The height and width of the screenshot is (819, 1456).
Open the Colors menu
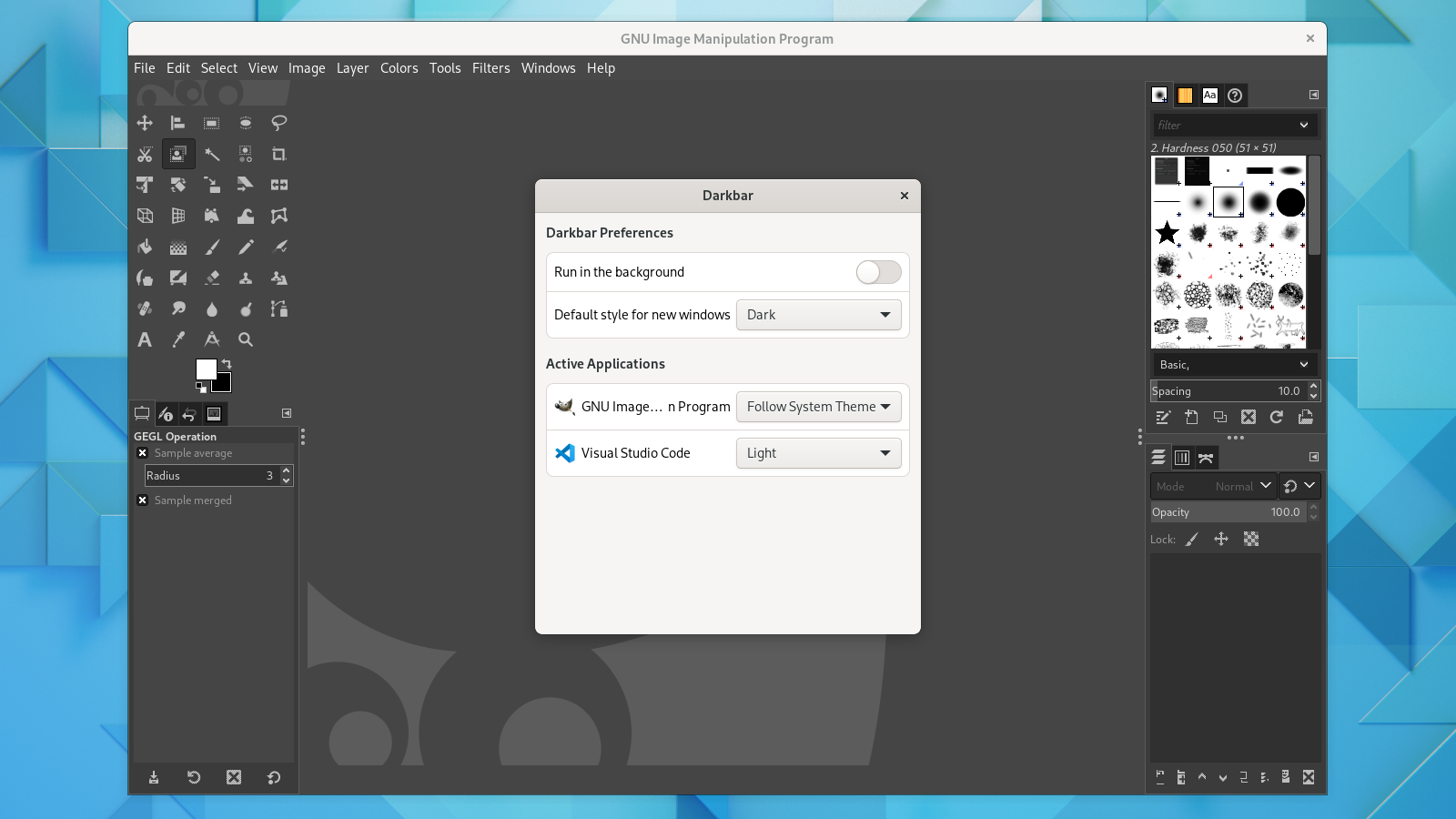399,67
